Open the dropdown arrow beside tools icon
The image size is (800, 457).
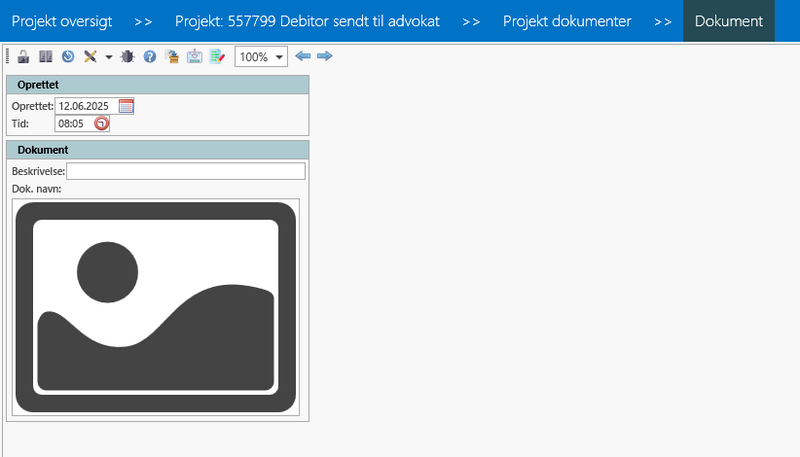[108, 58]
